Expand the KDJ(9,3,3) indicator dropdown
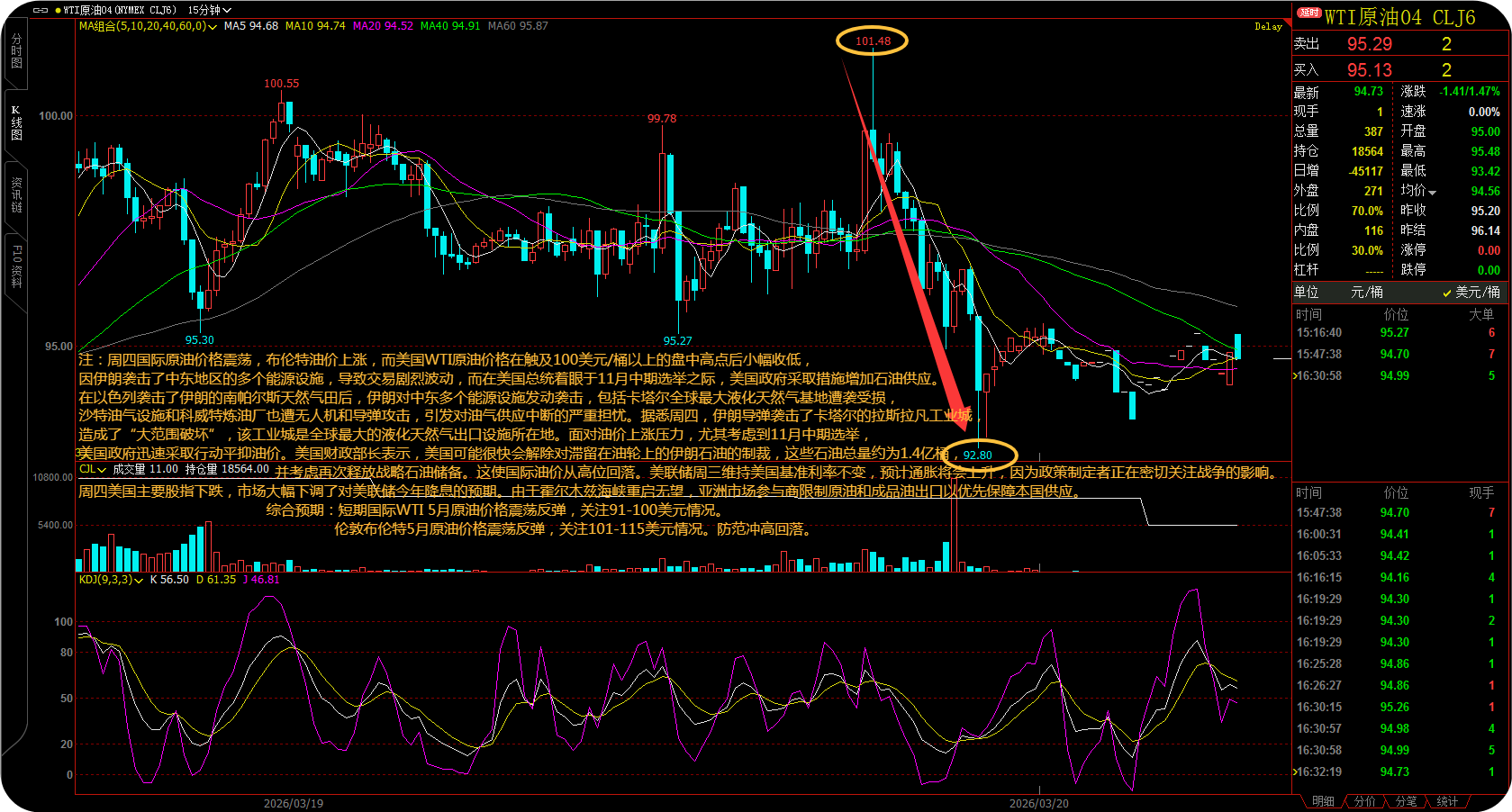The height and width of the screenshot is (812, 1512). tap(139, 580)
